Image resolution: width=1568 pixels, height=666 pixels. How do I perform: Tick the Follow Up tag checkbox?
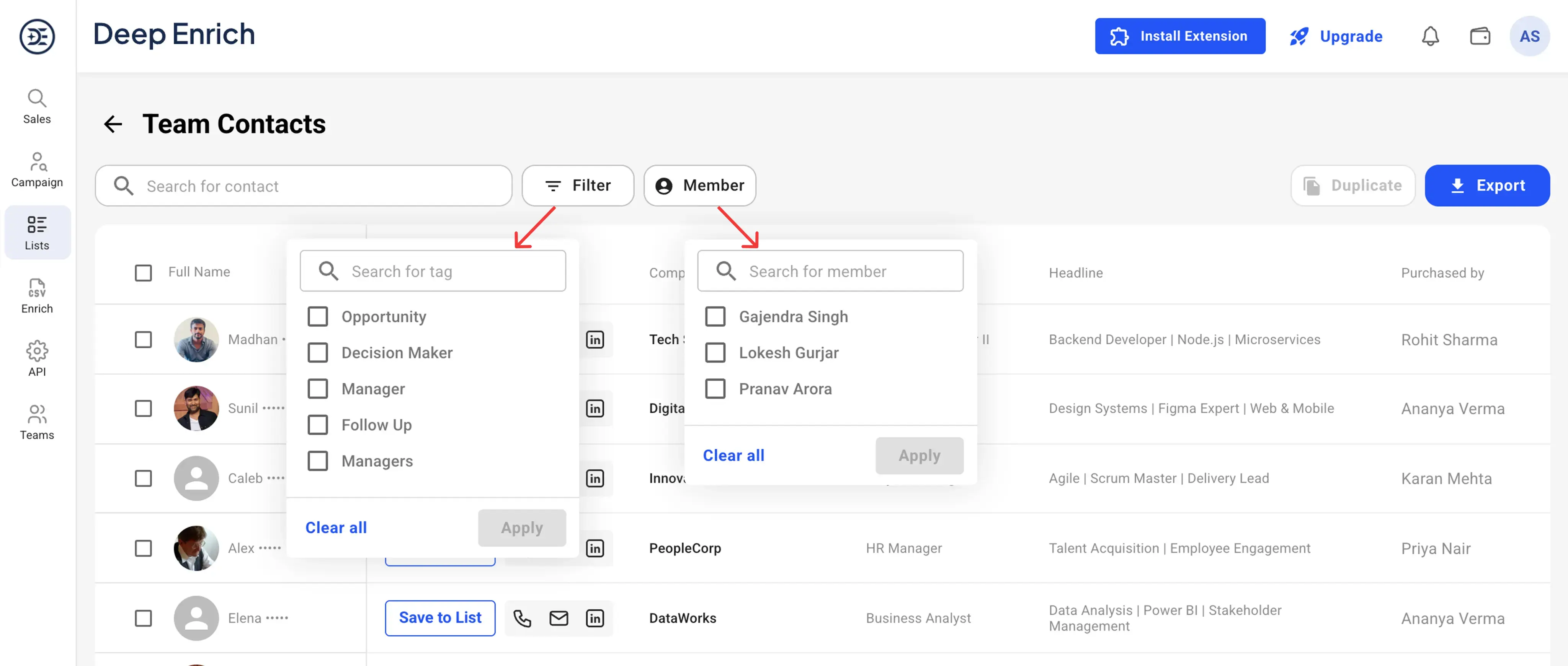[x=317, y=425]
